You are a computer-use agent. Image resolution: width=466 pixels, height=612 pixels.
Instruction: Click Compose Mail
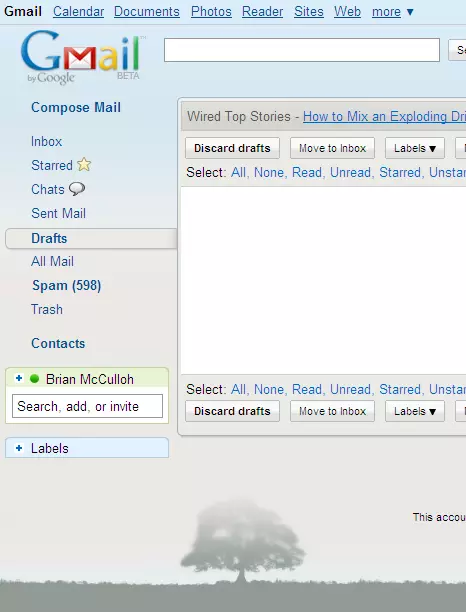pyautogui.click(x=76, y=107)
